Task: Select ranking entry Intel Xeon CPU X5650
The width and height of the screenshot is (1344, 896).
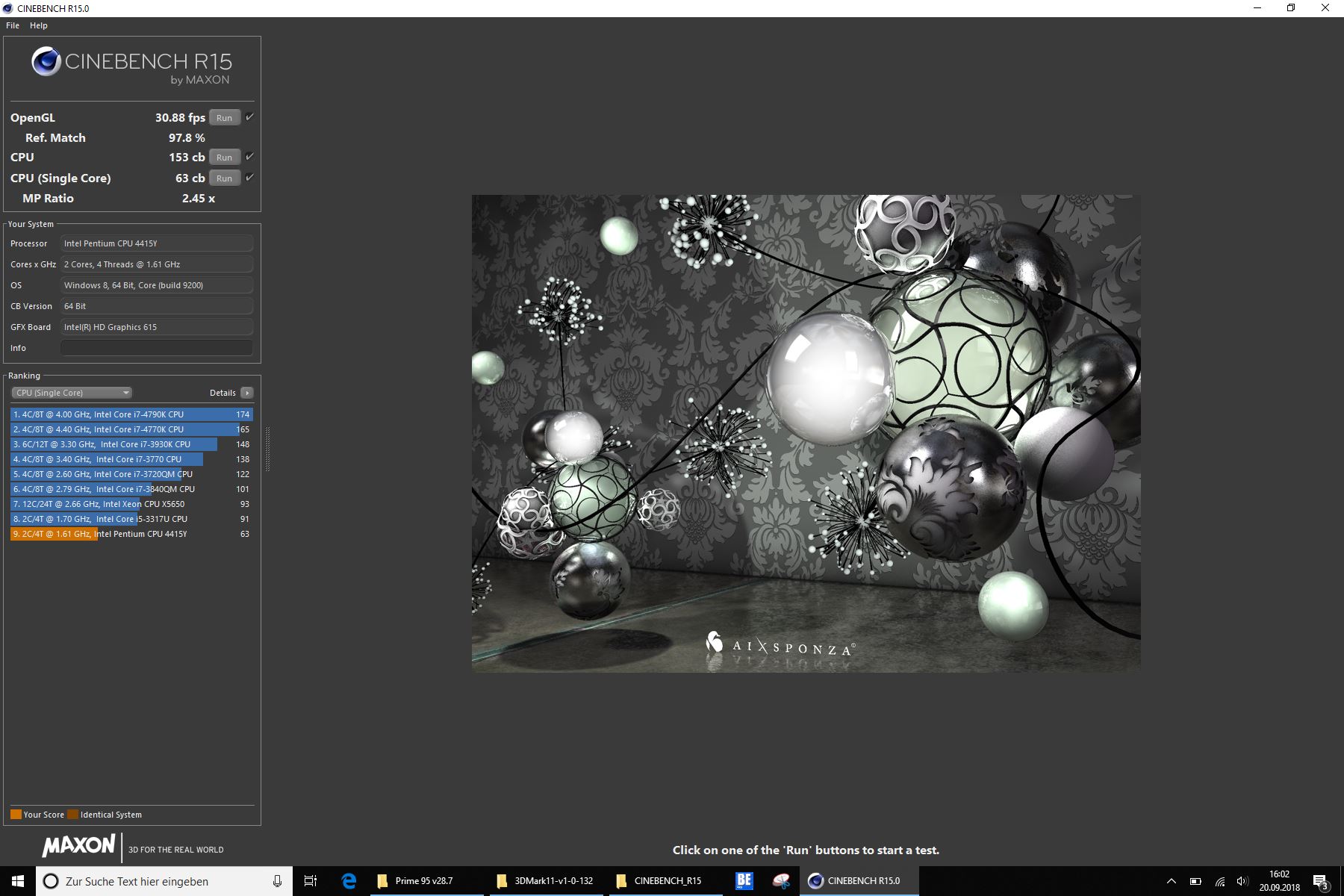Action: click(x=132, y=504)
